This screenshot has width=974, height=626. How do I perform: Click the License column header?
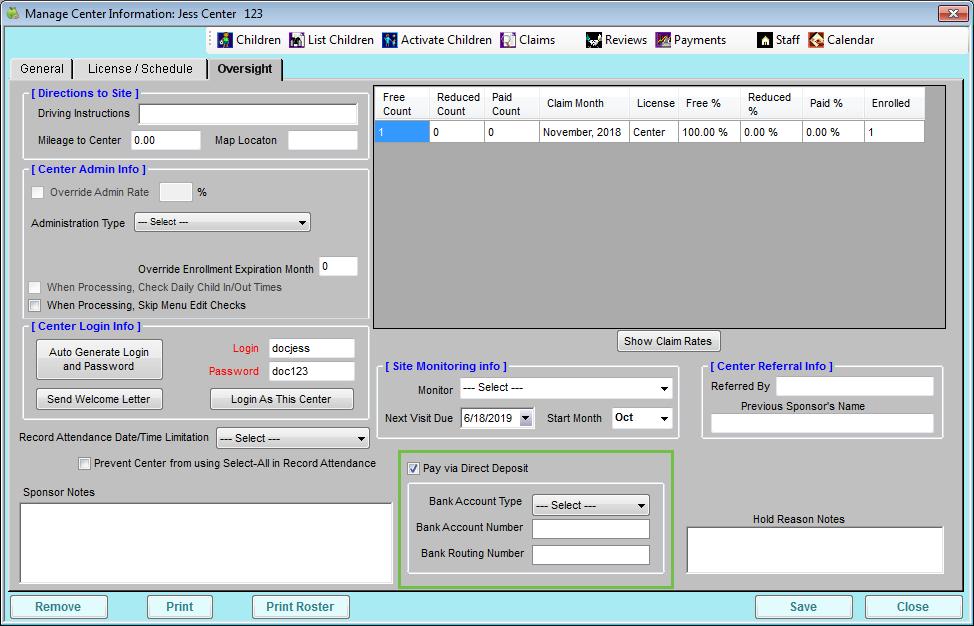tap(654, 104)
